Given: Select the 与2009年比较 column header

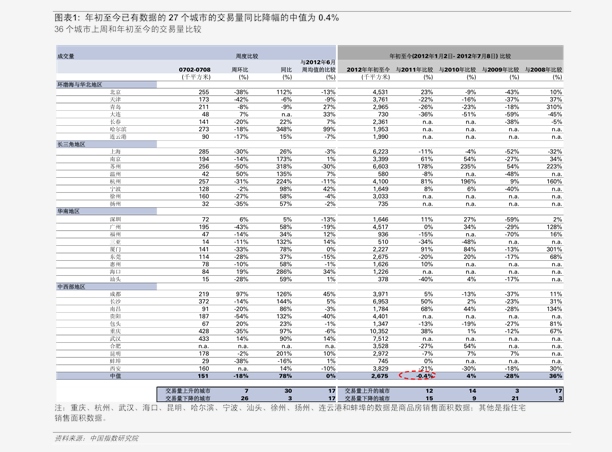Looking at the screenshot, I should tap(500, 70).
